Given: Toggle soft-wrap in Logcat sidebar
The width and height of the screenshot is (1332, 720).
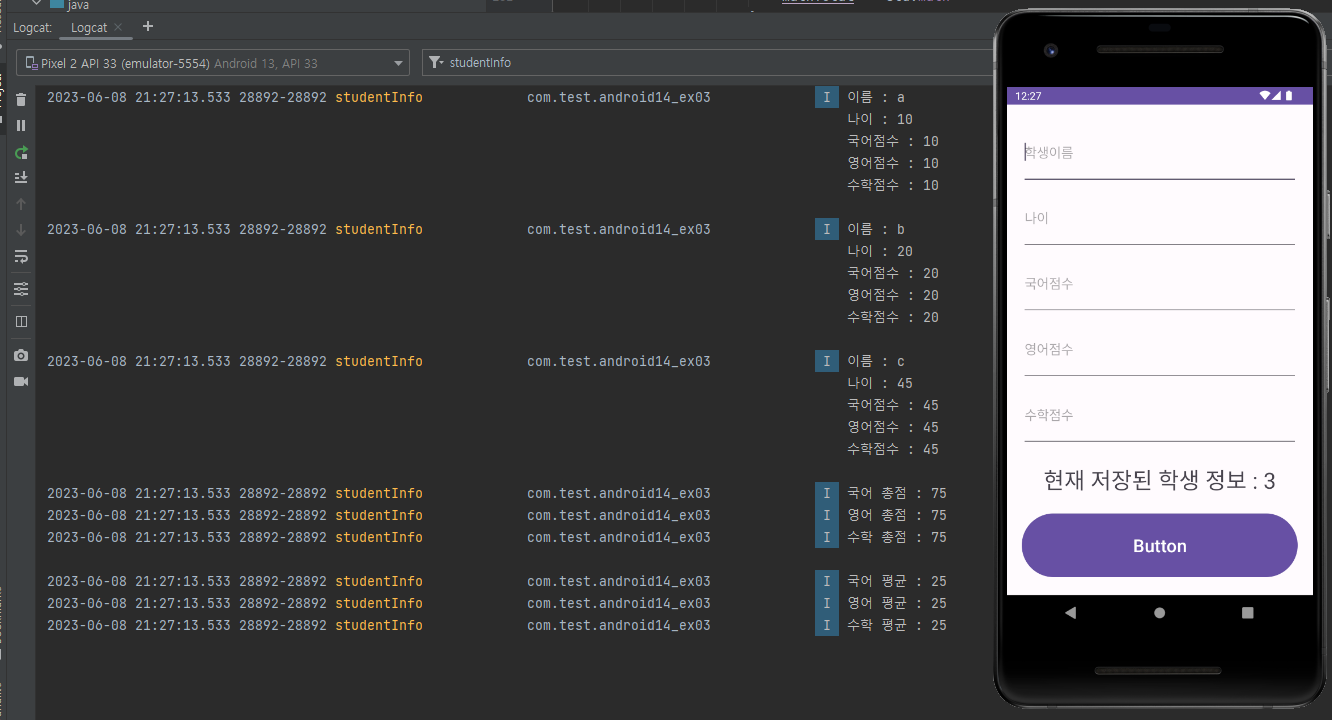Looking at the screenshot, I should click(x=21, y=257).
